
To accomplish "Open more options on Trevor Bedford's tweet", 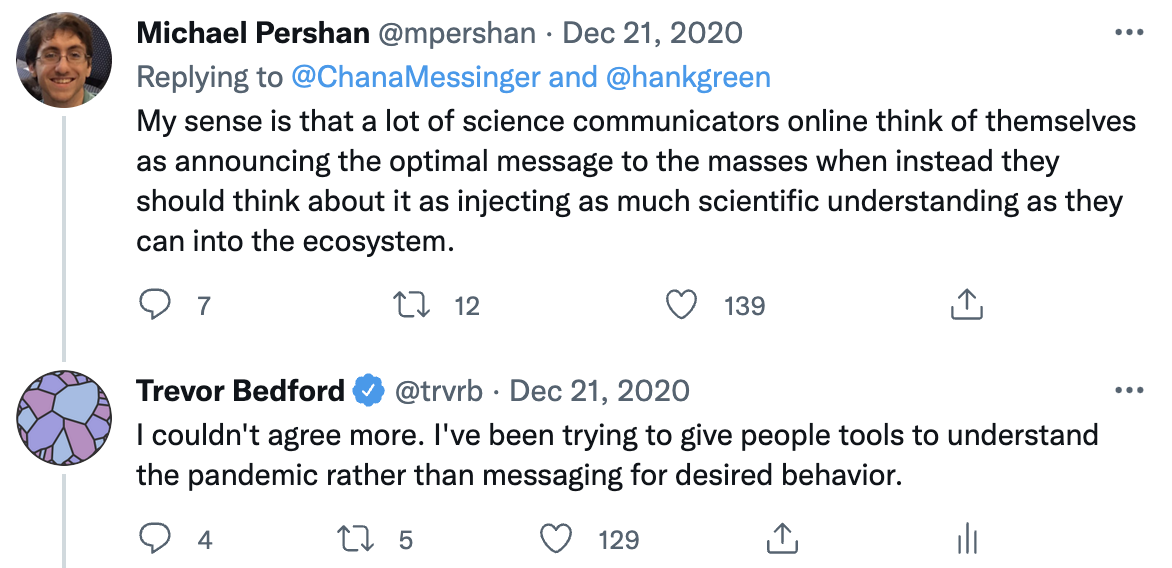I will [x=1128, y=389].
